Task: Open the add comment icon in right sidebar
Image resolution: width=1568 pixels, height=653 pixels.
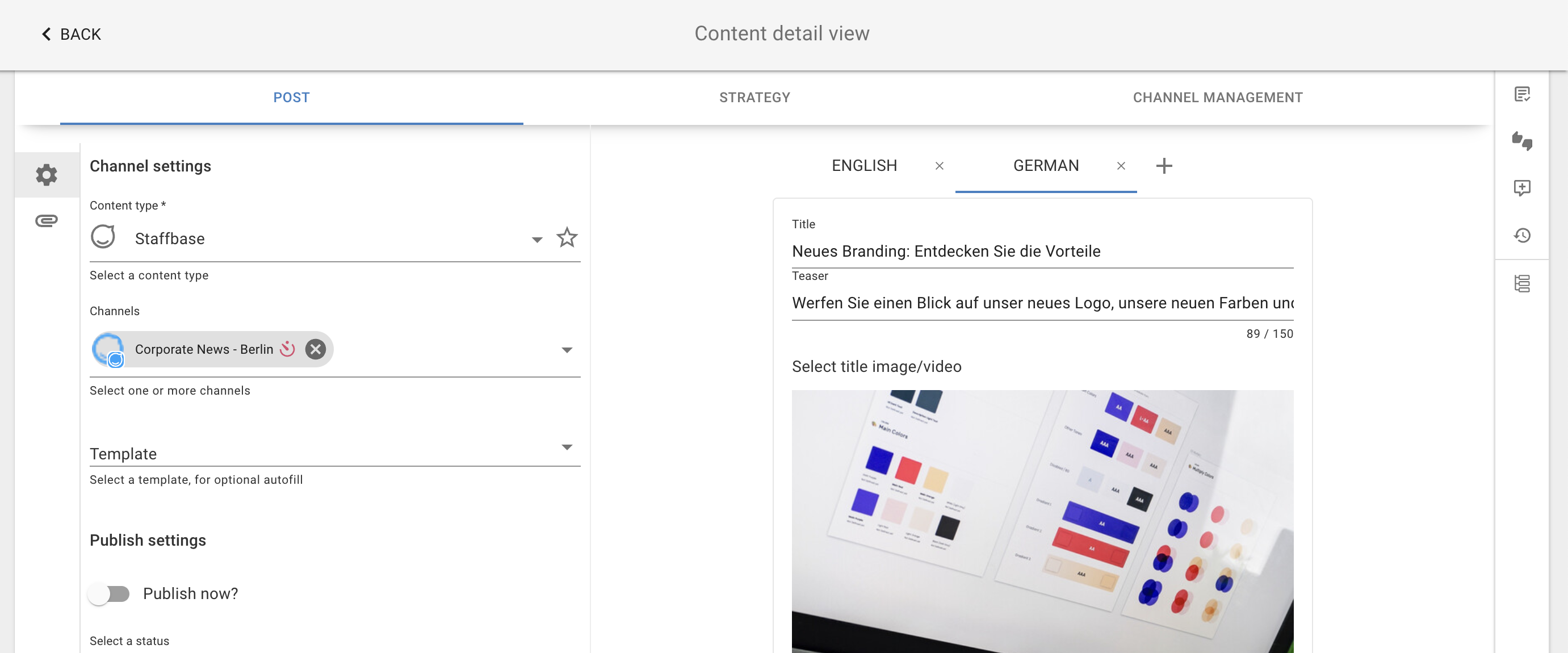Action: point(1522,188)
